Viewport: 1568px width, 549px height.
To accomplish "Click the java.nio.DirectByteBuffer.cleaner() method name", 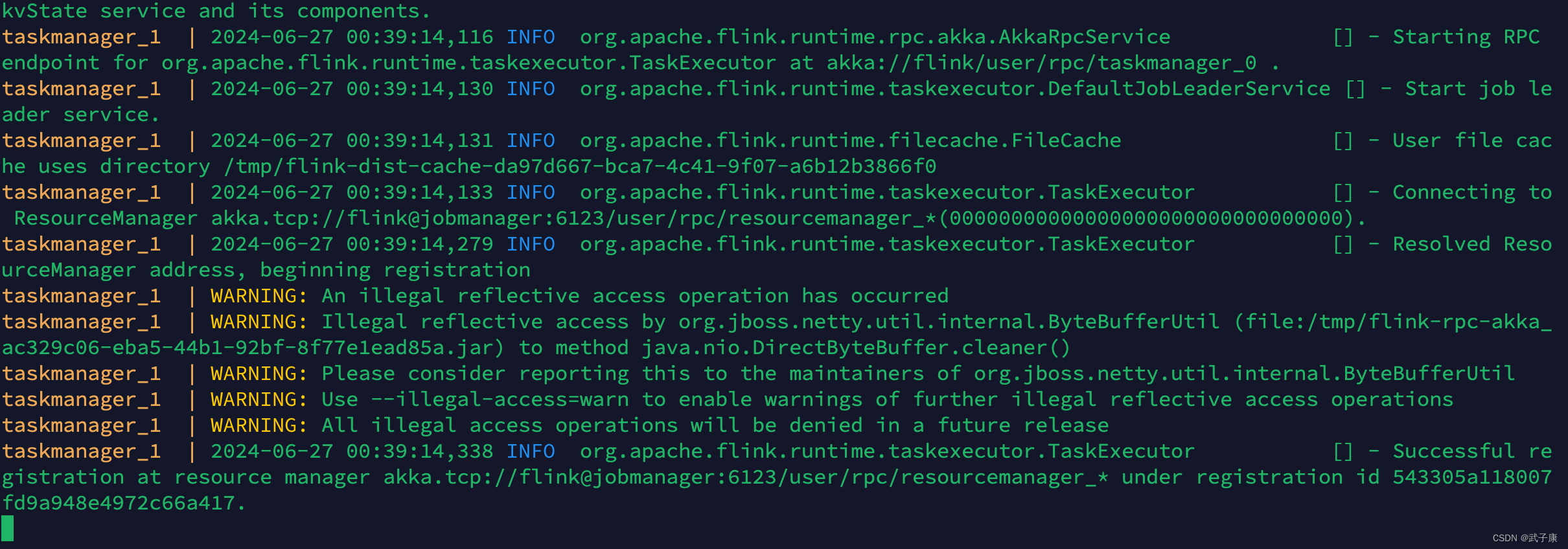I will coord(855,348).
